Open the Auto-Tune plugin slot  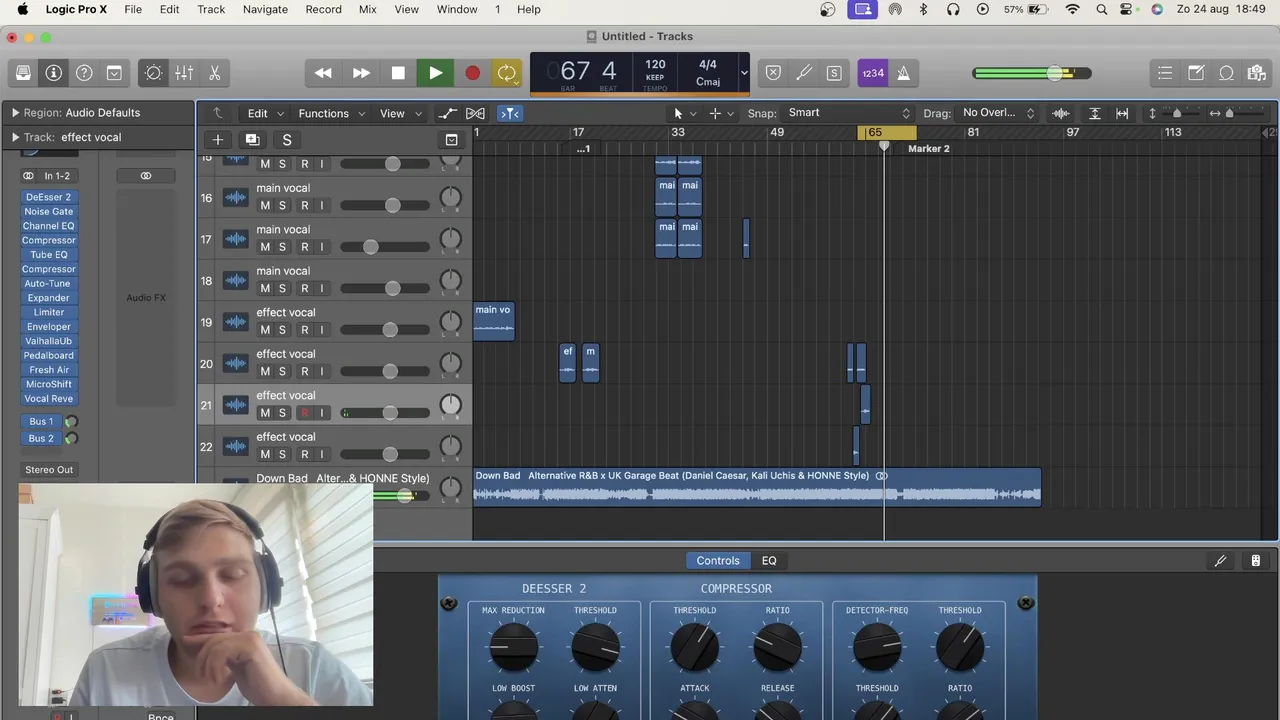click(48, 284)
